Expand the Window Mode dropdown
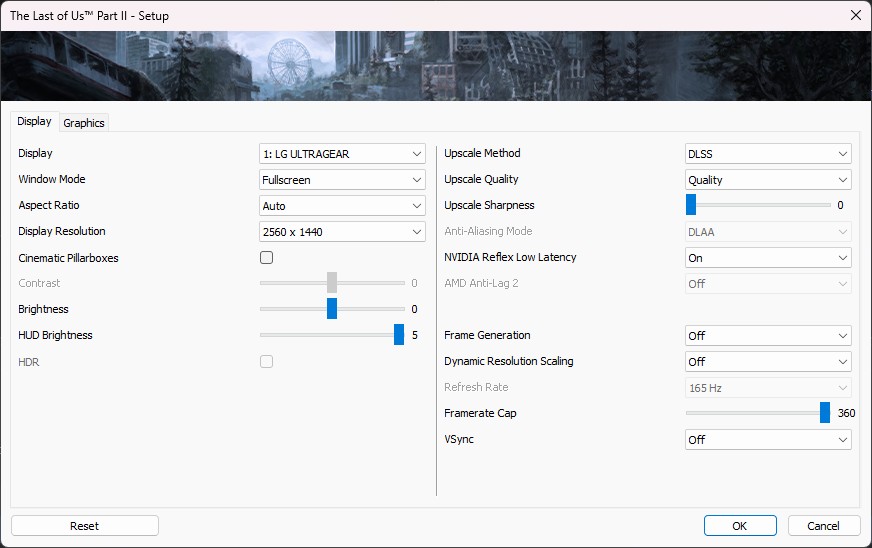 342,180
